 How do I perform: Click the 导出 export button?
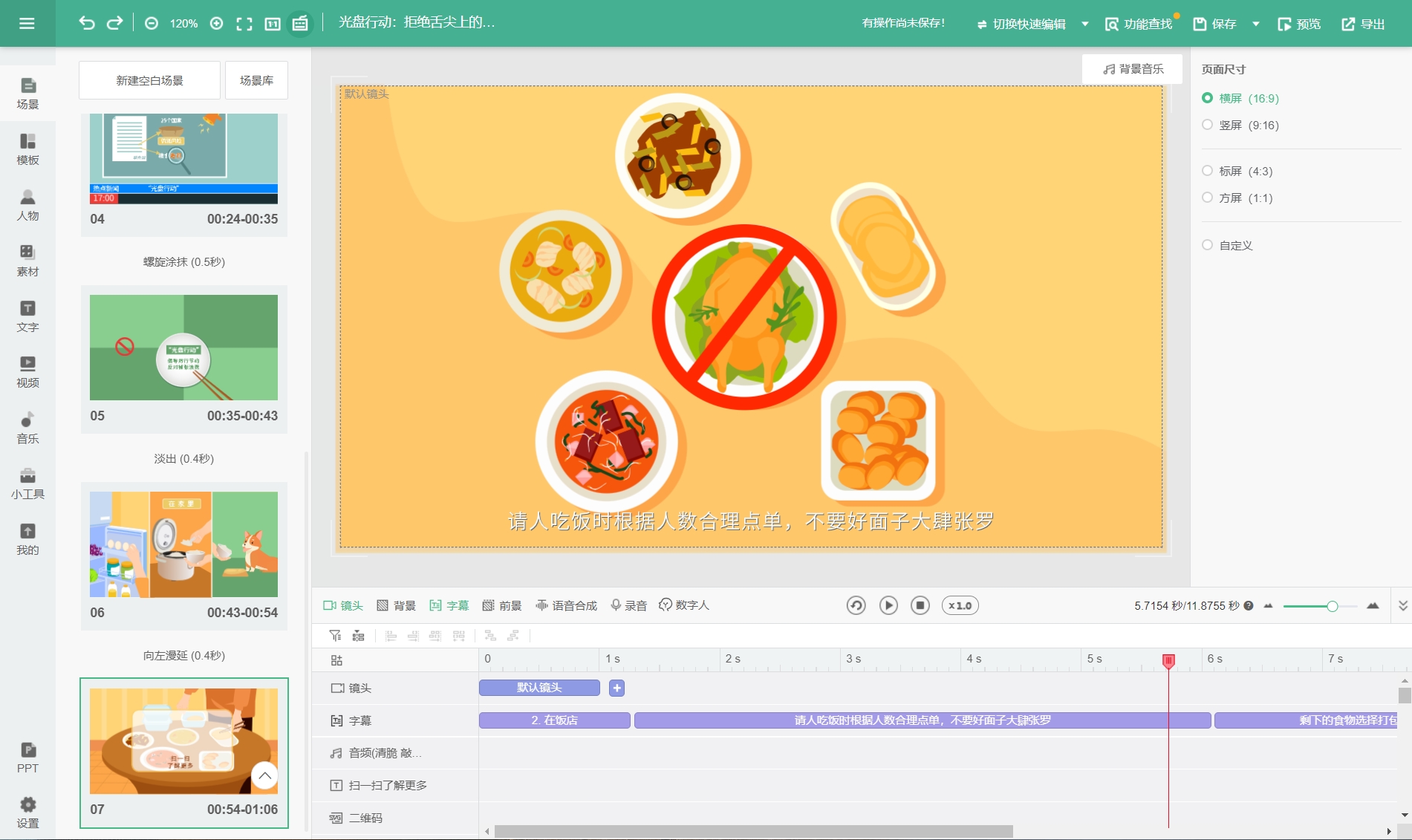tap(1363, 25)
